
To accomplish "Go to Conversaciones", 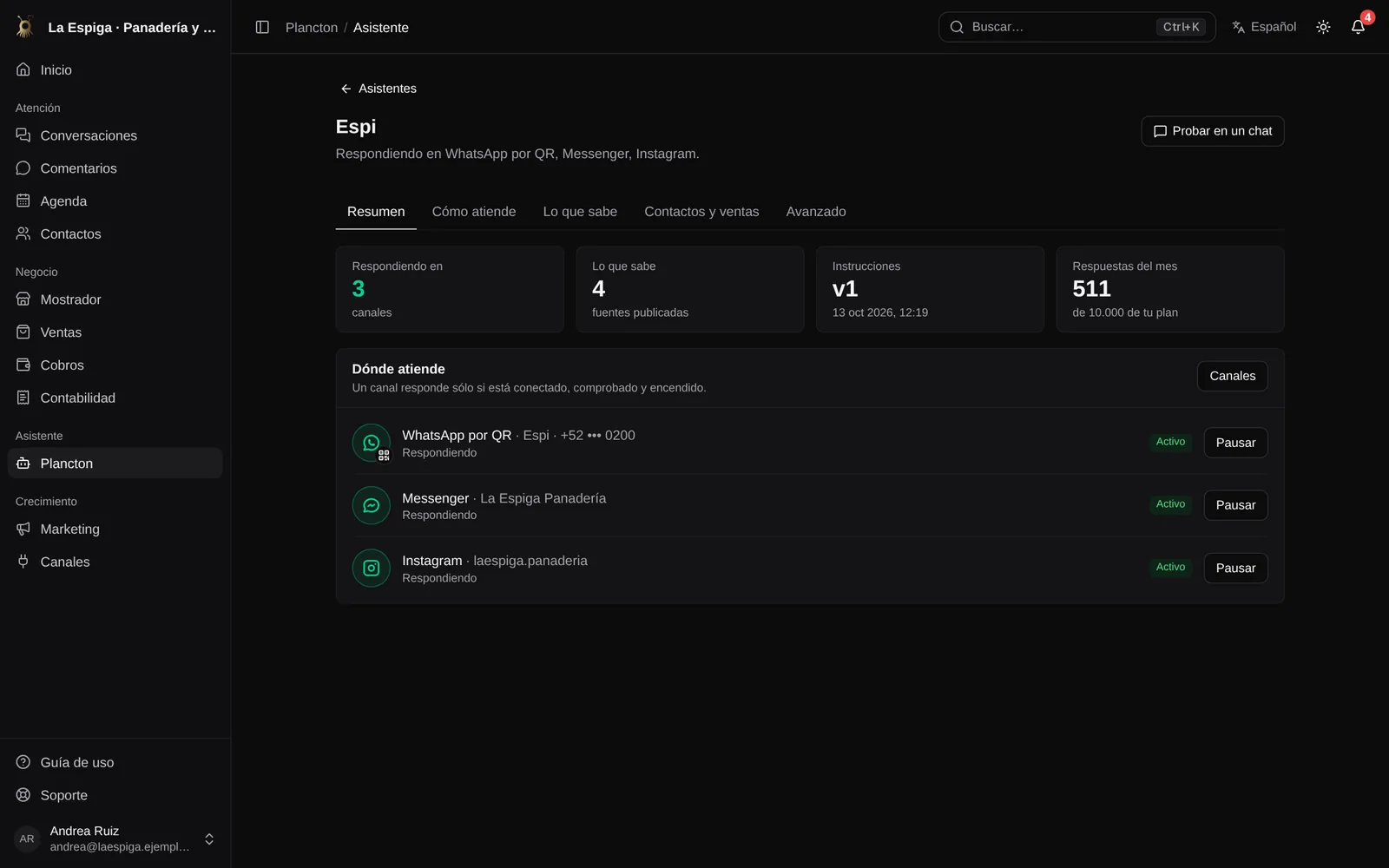I will click(115, 135).
